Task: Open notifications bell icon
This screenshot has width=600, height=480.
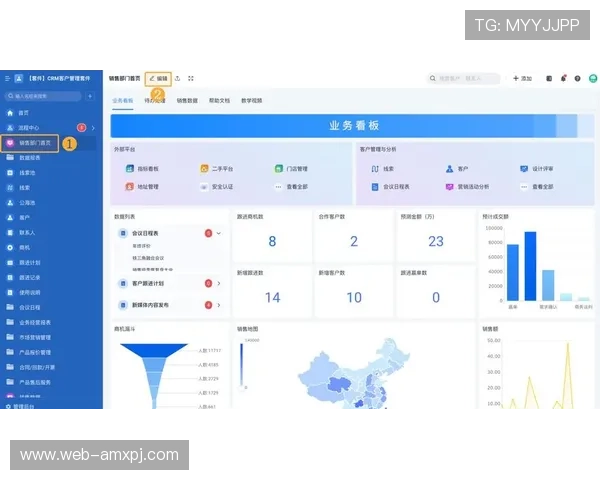Action: click(563, 78)
